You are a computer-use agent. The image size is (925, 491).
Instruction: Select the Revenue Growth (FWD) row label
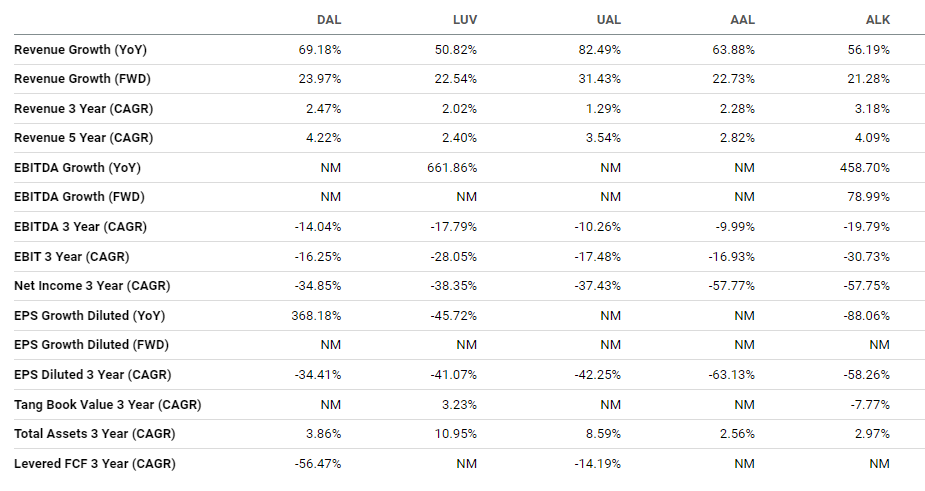click(82, 78)
